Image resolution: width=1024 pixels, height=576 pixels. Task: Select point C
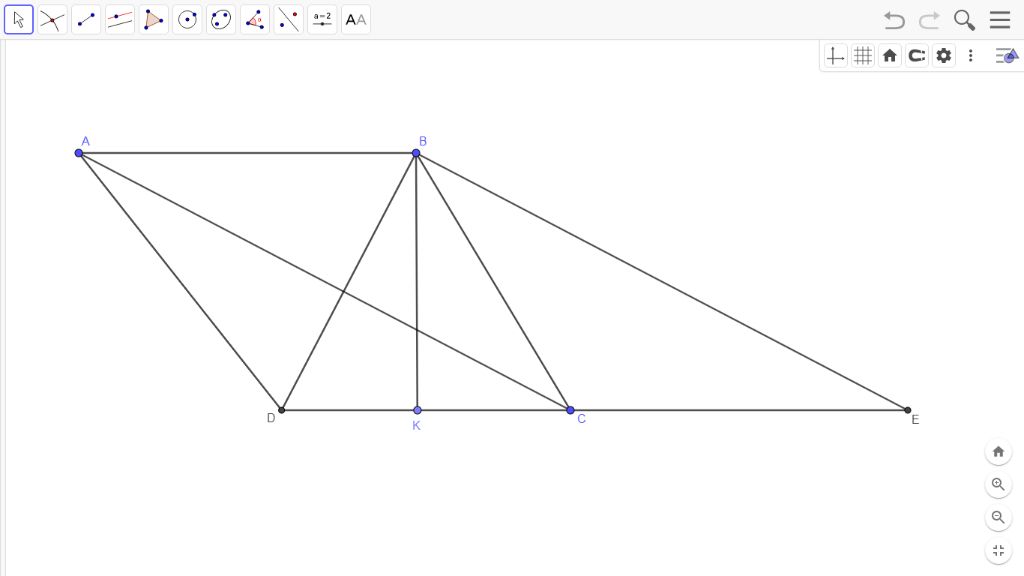pyautogui.click(x=570, y=410)
